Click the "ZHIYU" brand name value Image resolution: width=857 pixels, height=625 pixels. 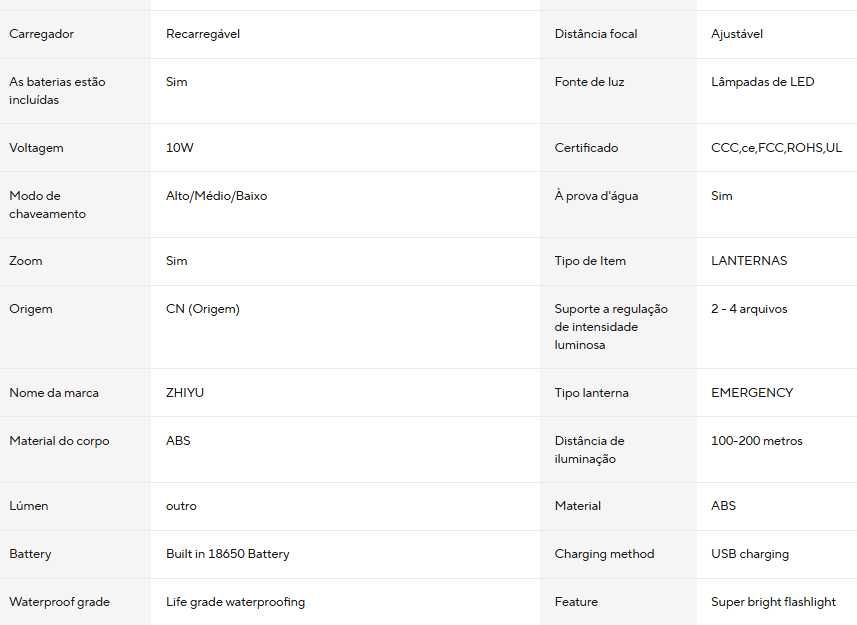(x=185, y=393)
